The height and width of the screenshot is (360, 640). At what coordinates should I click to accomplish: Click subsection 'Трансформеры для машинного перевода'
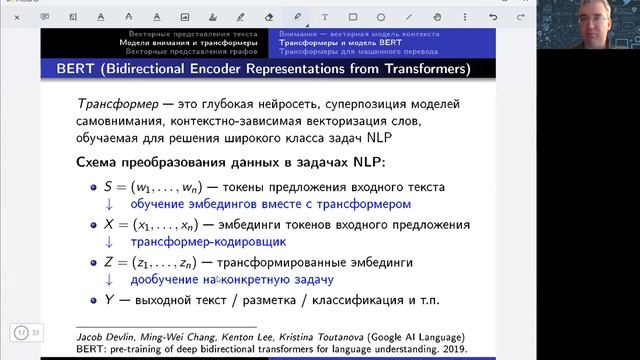click(358, 51)
